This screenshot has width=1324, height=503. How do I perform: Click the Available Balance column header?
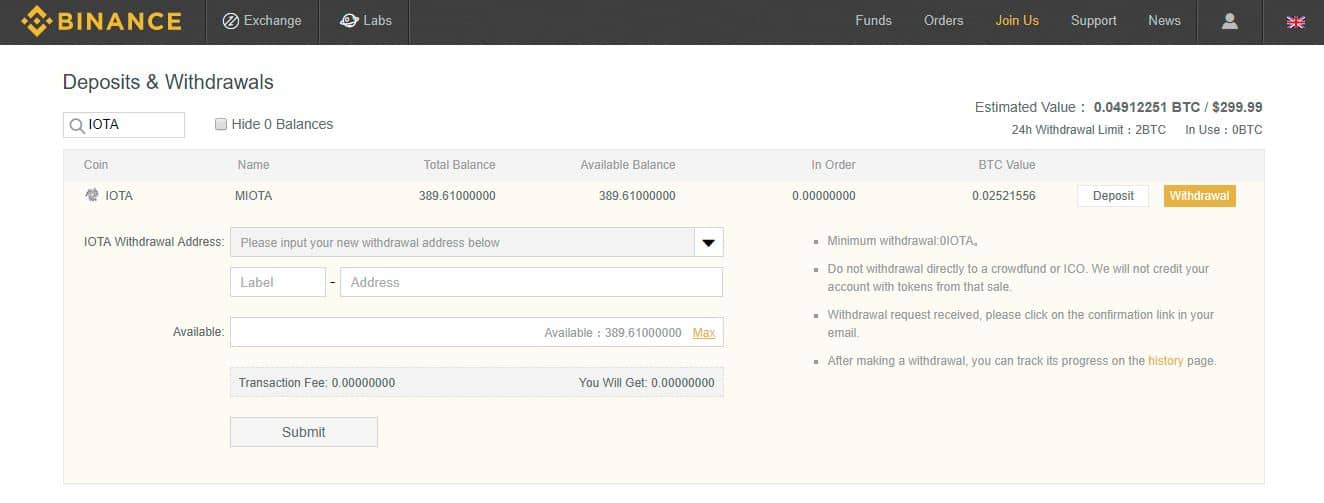coord(628,165)
